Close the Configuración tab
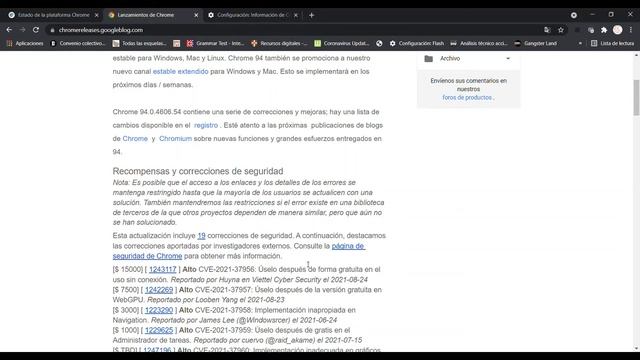Viewport: 640px width, 360px height. (296, 15)
